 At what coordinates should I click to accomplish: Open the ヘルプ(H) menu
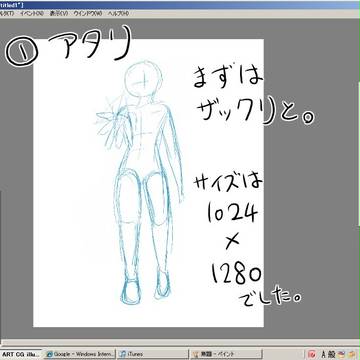point(118,13)
